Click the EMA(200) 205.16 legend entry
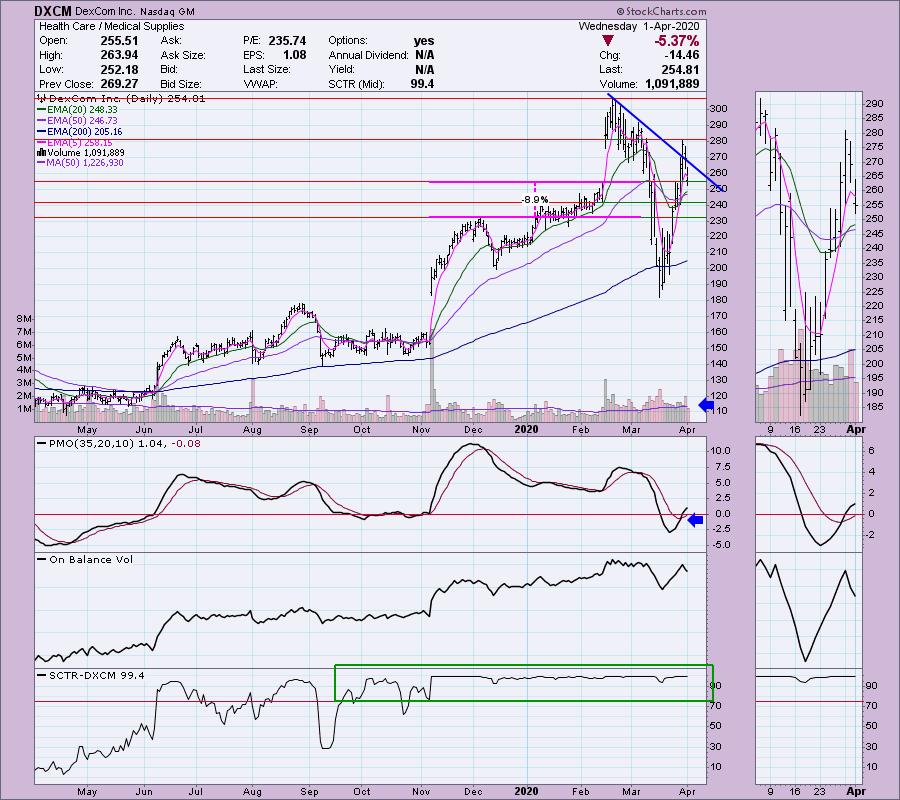This screenshot has width=900, height=800. (80, 131)
